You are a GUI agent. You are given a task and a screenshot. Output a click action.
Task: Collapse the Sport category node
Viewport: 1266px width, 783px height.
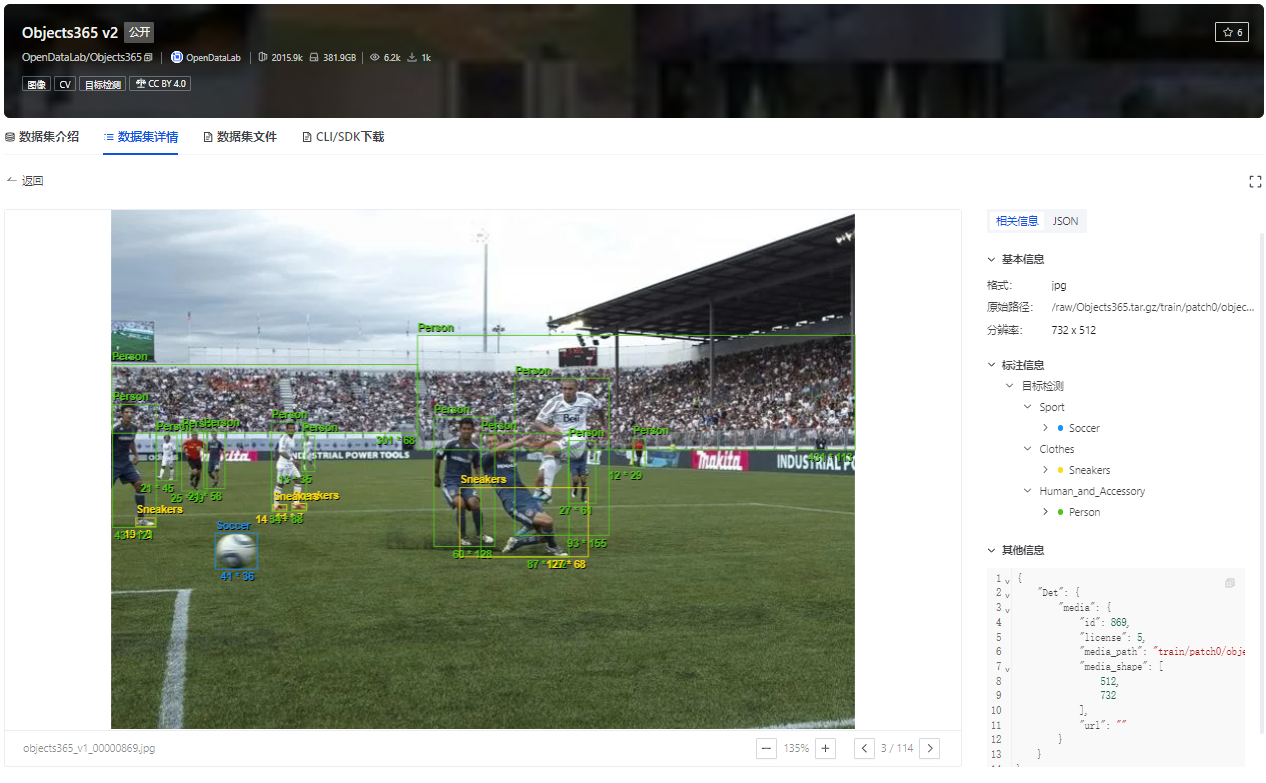point(1028,407)
